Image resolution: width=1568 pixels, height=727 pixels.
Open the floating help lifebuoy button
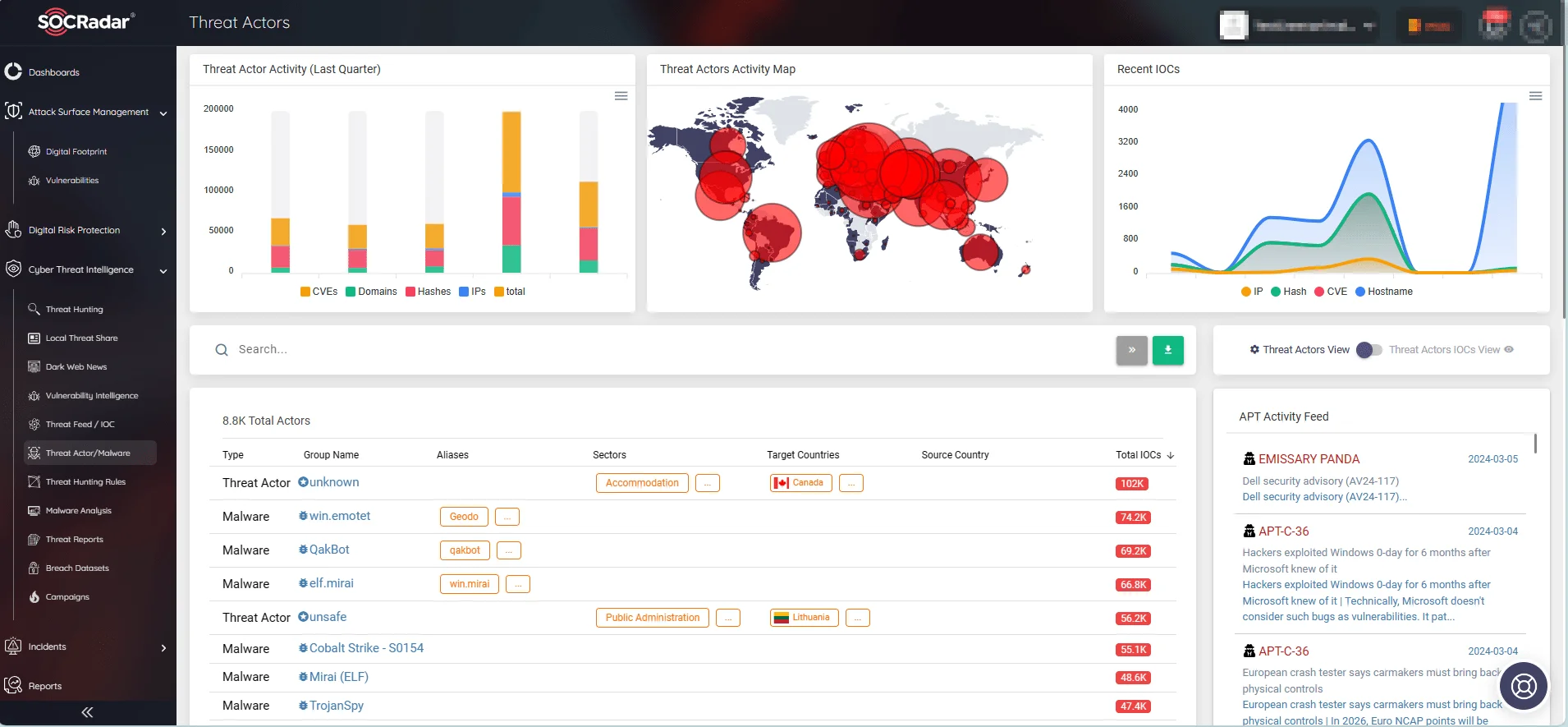(x=1524, y=685)
